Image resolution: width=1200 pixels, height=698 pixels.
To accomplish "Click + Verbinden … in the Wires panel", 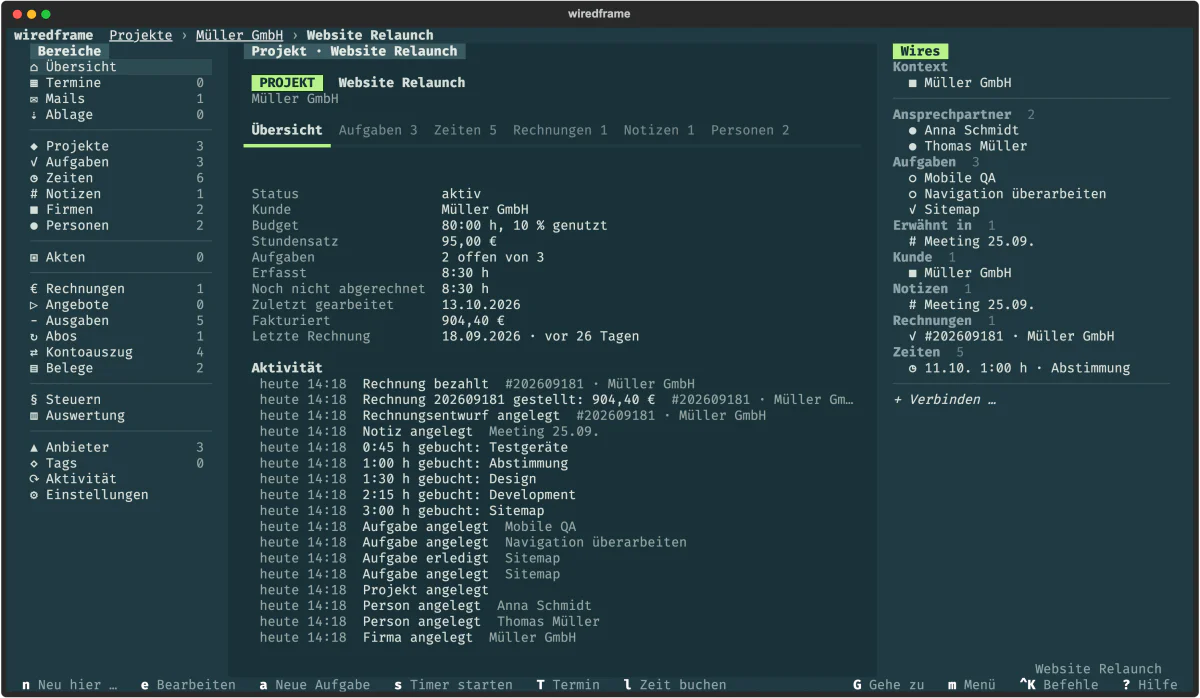I will point(945,400).
